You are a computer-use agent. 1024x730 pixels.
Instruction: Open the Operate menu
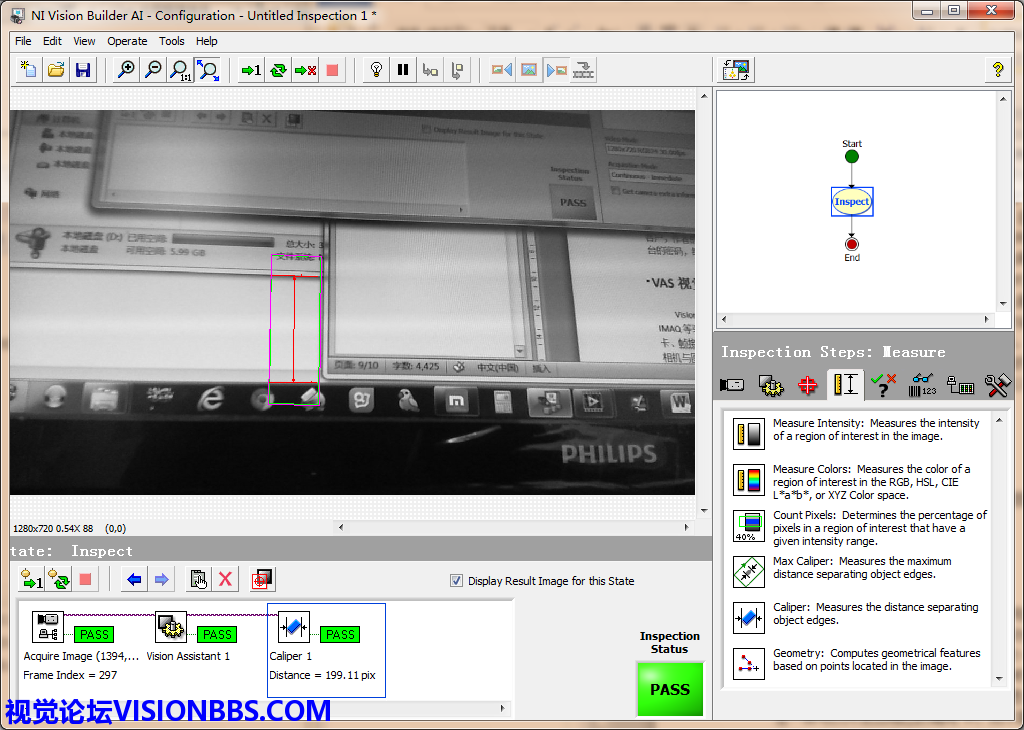[127, 41]
